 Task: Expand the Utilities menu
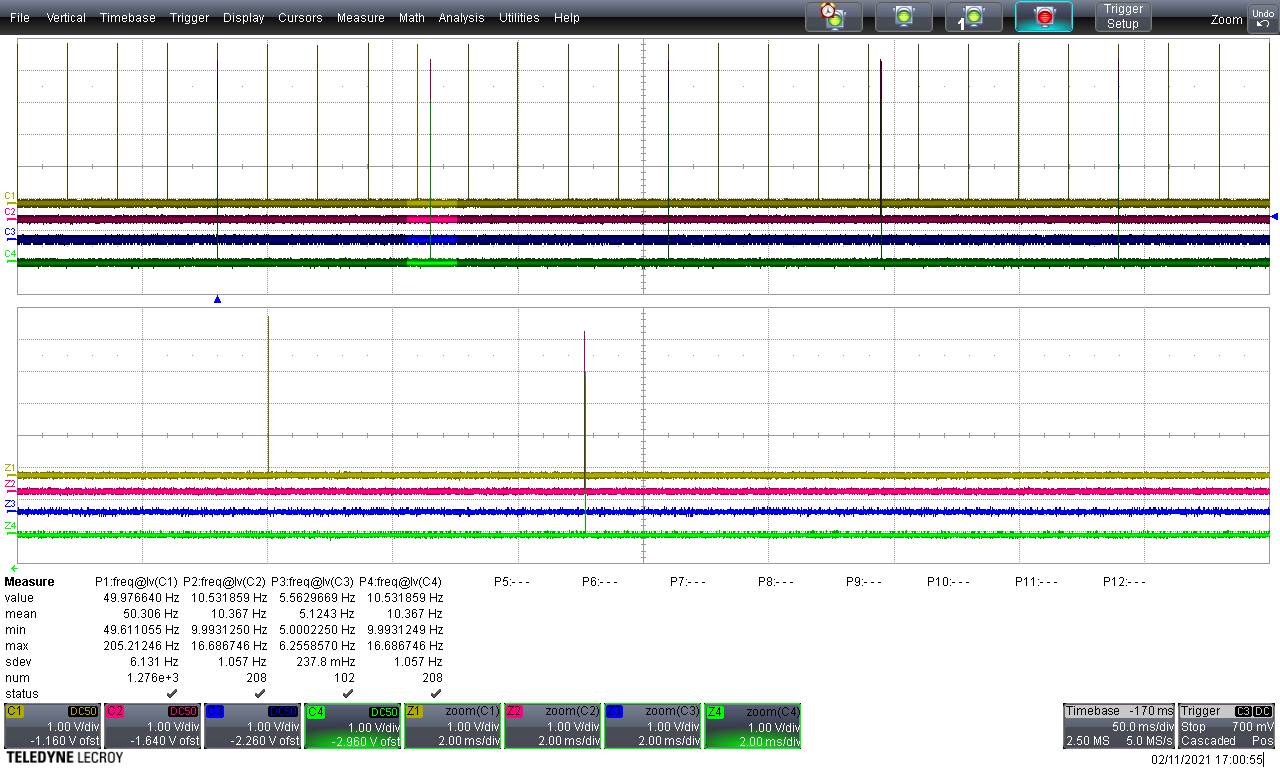coord(519,18)
